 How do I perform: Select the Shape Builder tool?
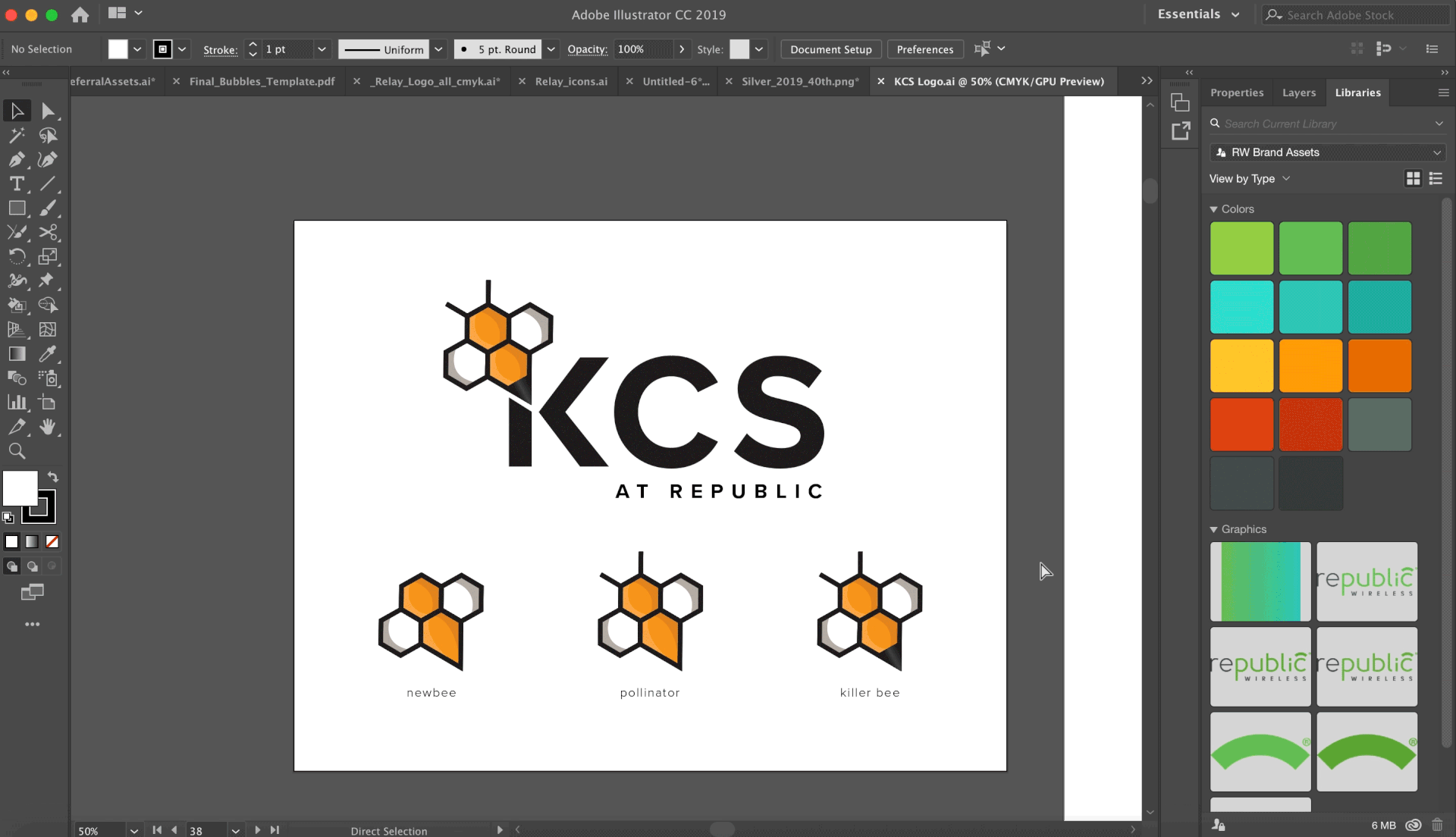[48, 305]
